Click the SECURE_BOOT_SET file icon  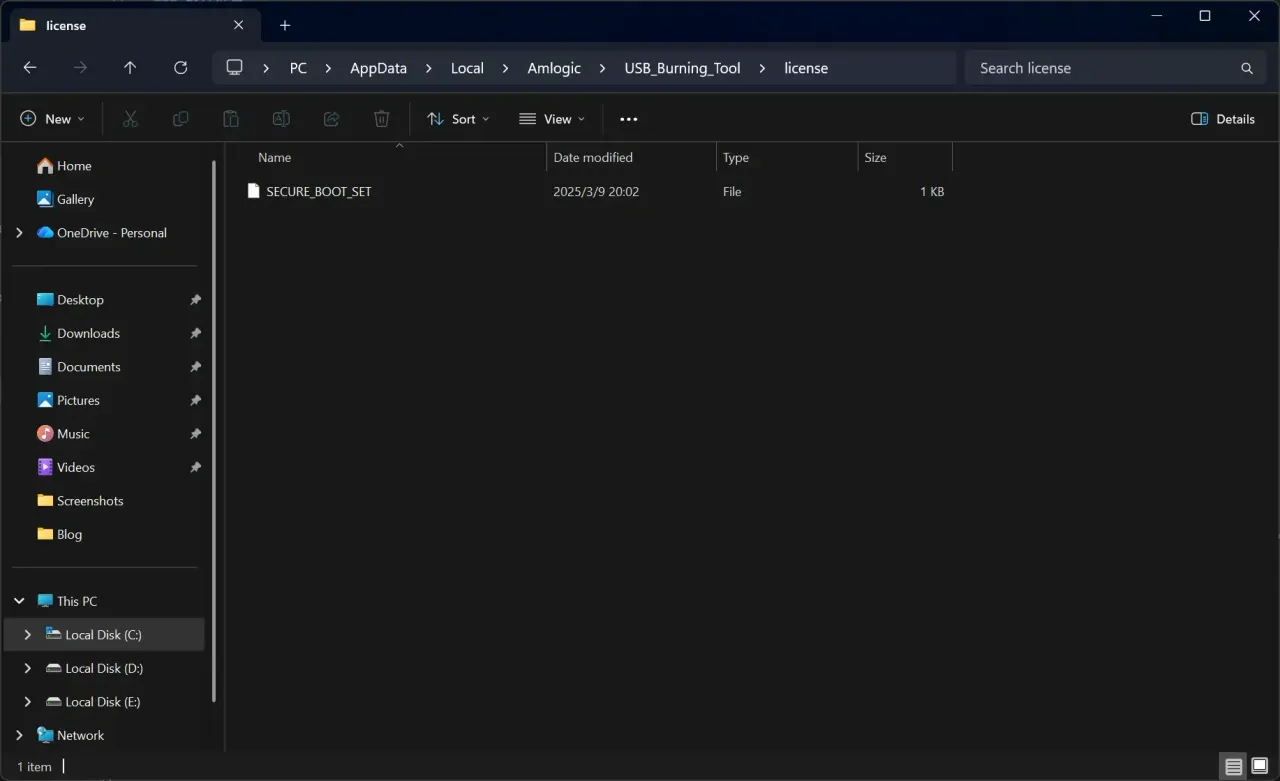point(254,191)
